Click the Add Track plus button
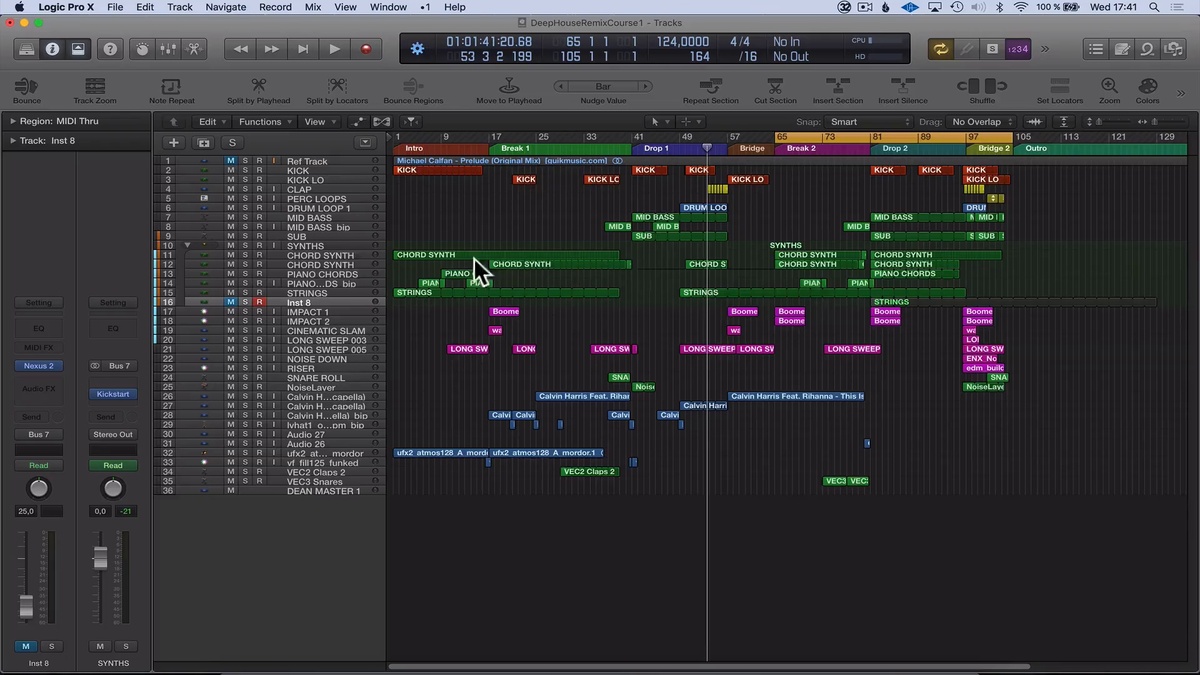1200x675 pixels. [174, 143]
